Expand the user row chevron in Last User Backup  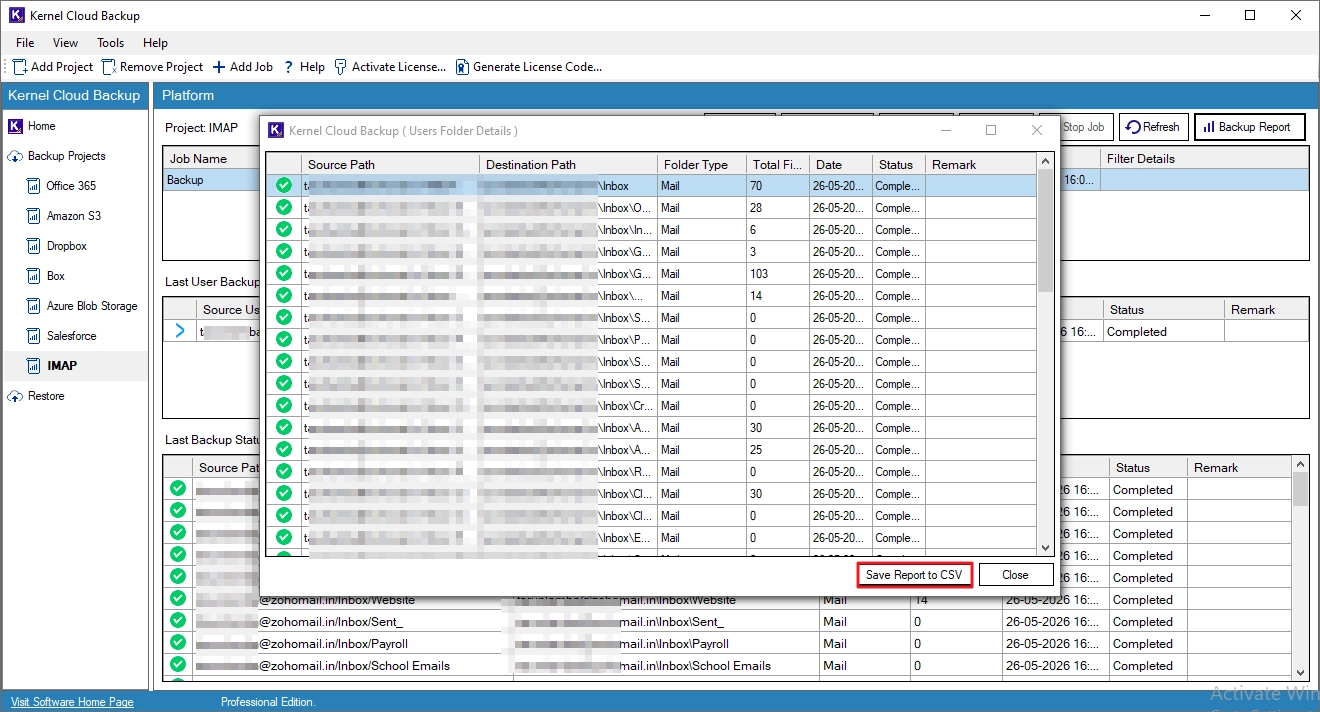coord(180,331)
